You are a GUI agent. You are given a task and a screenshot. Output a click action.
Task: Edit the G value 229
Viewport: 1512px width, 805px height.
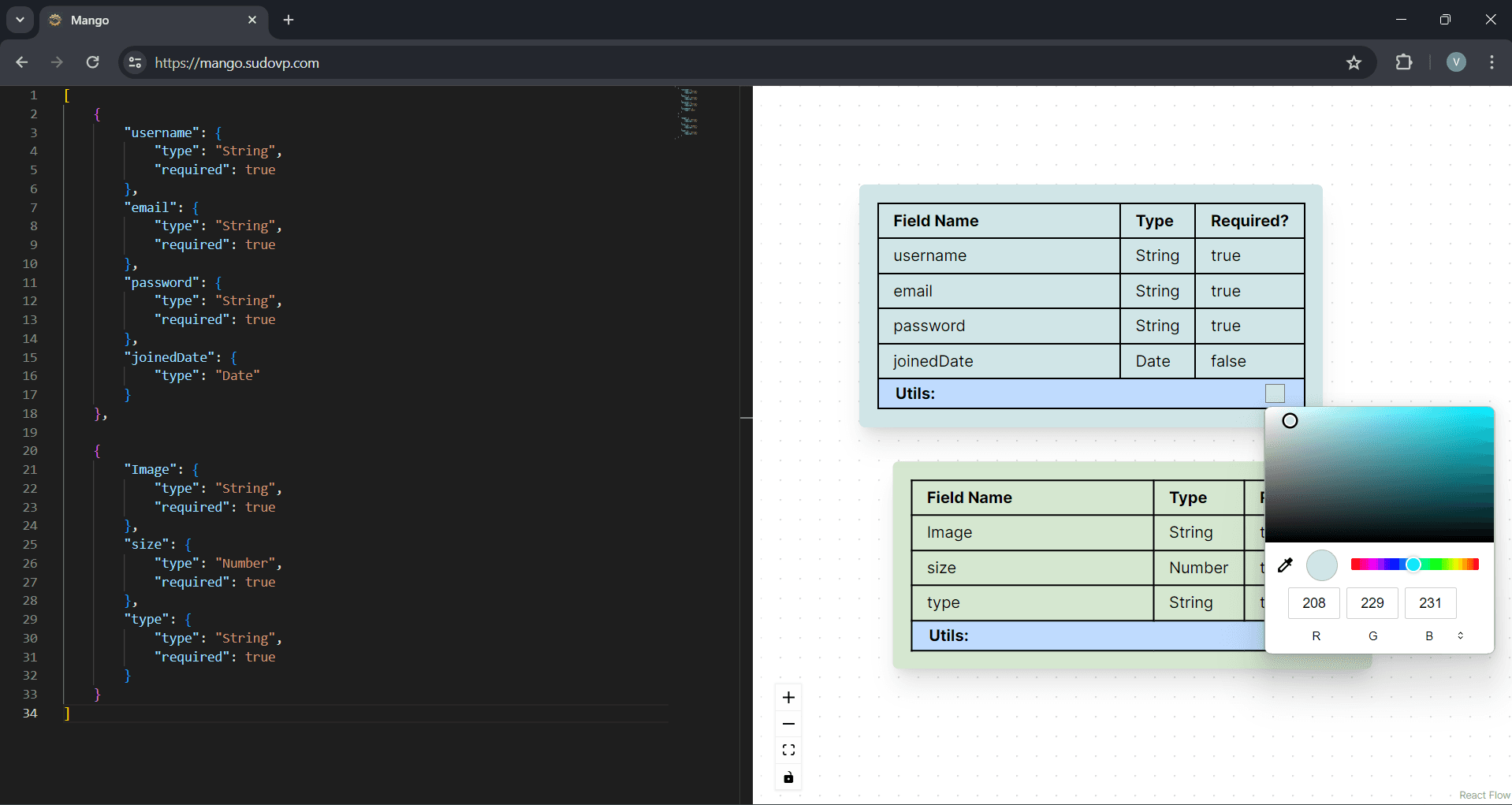tap(1372, 603)
